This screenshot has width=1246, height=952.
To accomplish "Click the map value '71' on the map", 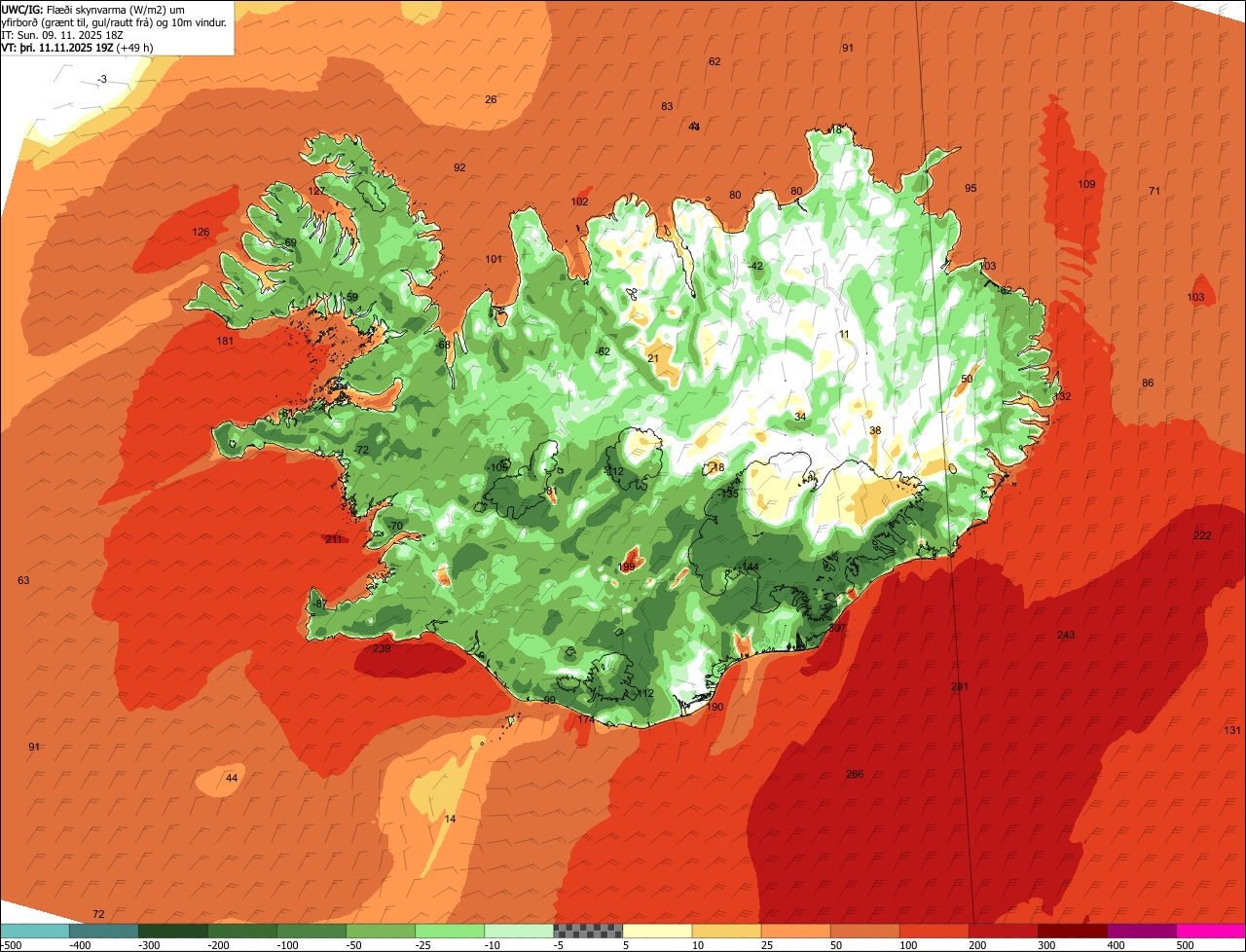I will pos(1154,192).
